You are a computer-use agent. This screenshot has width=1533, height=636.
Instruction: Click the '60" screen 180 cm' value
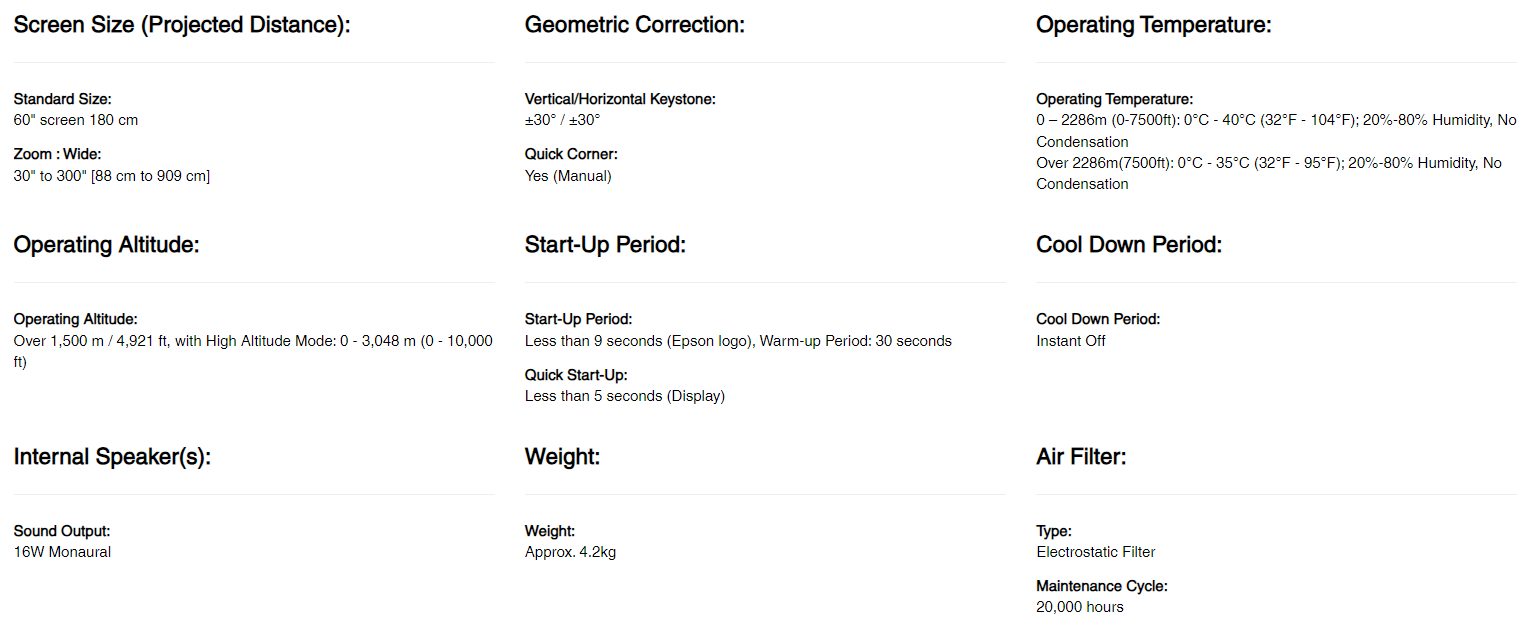pyautogui.click(x=76, y=120)
